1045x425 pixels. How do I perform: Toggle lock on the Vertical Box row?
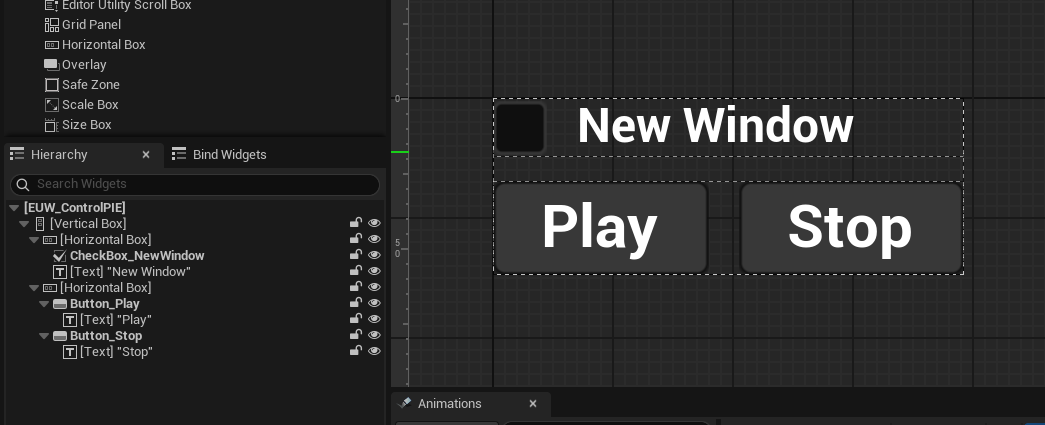click(x=356, y=223)
